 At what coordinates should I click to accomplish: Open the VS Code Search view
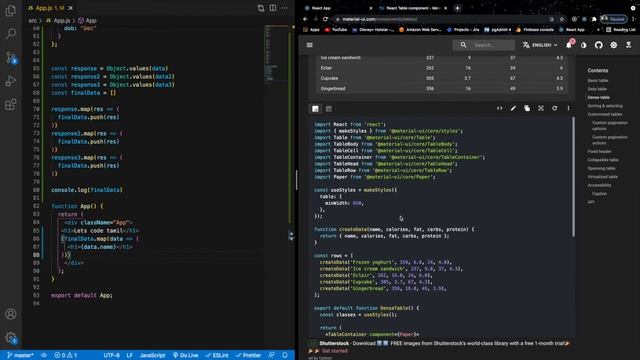coord(11,33)
